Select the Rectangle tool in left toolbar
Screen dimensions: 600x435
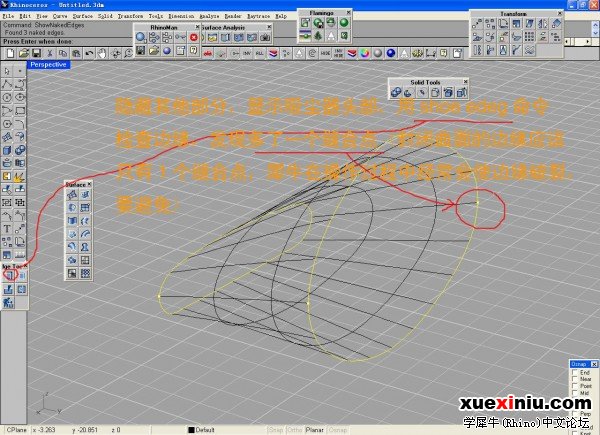pos(20,111)
